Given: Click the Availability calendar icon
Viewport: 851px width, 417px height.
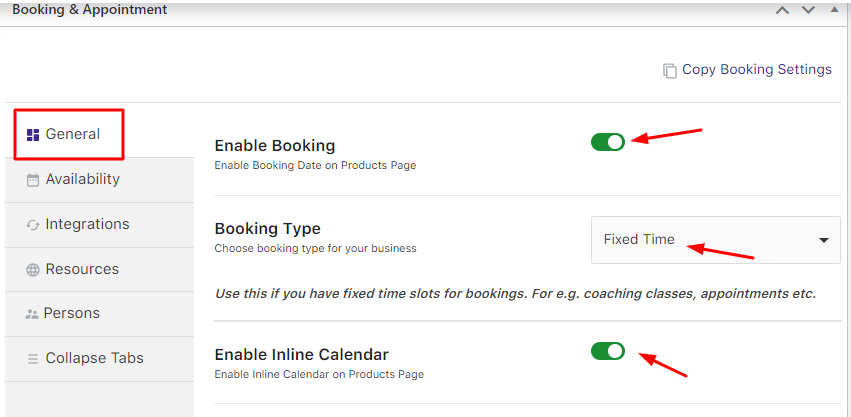Looking at the screenshot, I should click(x=33, y=180).
